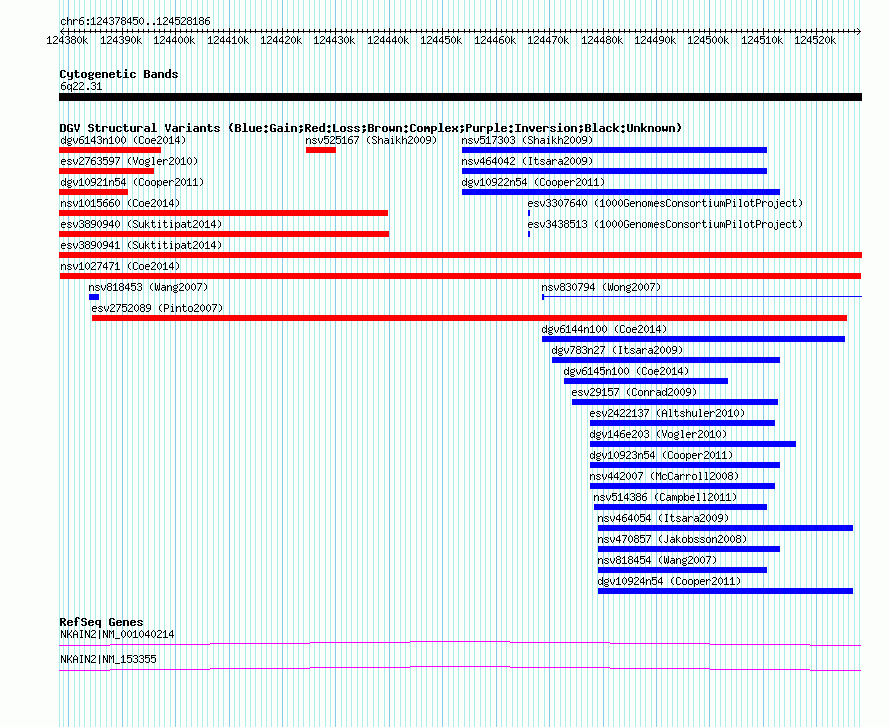Click the 124490k ruler tick label
Screen dimensions: 890x727
(x=655, y=40)
